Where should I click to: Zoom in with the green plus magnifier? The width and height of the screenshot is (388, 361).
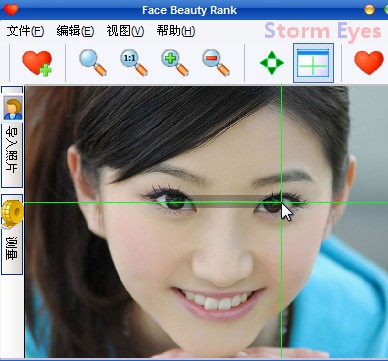tap(175, 63)
